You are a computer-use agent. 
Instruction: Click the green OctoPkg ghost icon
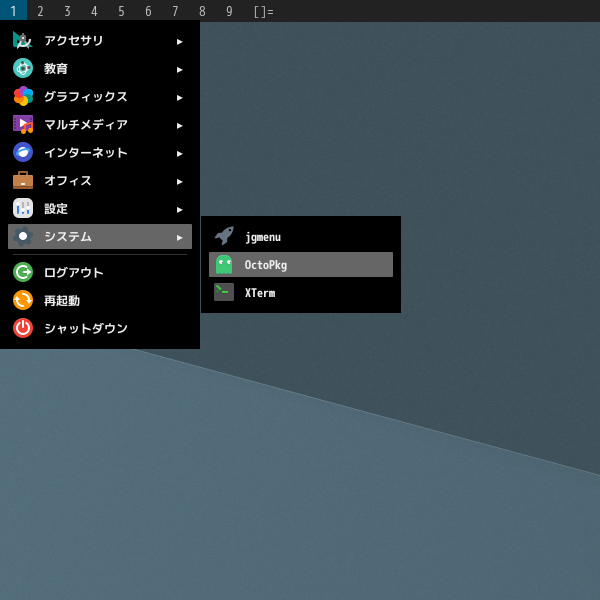point(224,264)
